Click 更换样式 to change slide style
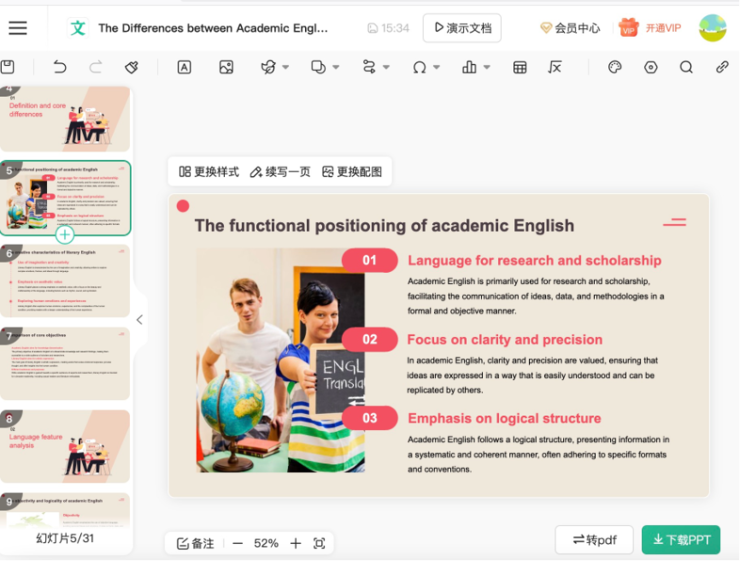740x561 pixels. click(x=209, y=172)
